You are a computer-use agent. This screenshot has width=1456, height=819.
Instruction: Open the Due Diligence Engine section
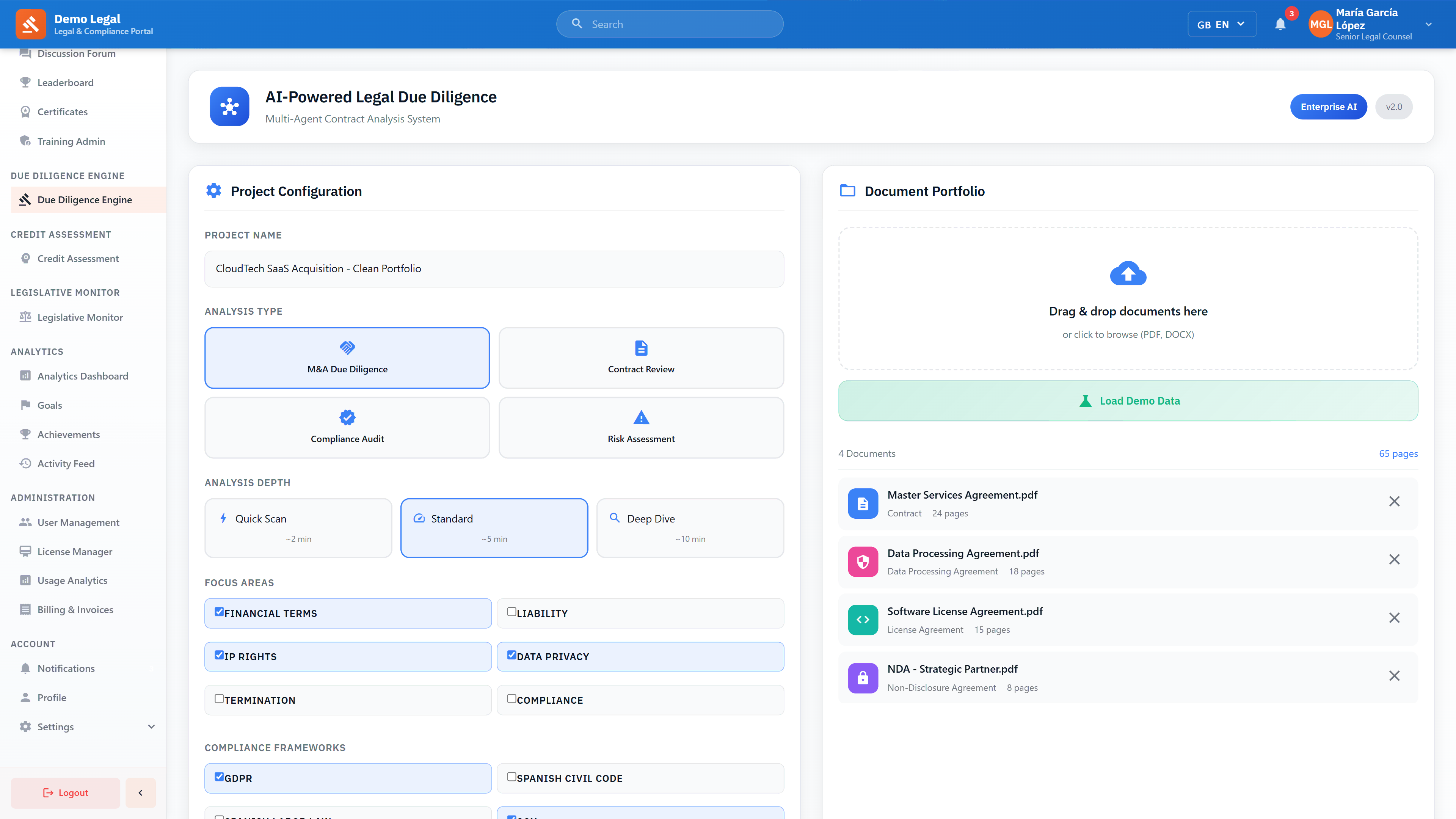coord(84,199)
